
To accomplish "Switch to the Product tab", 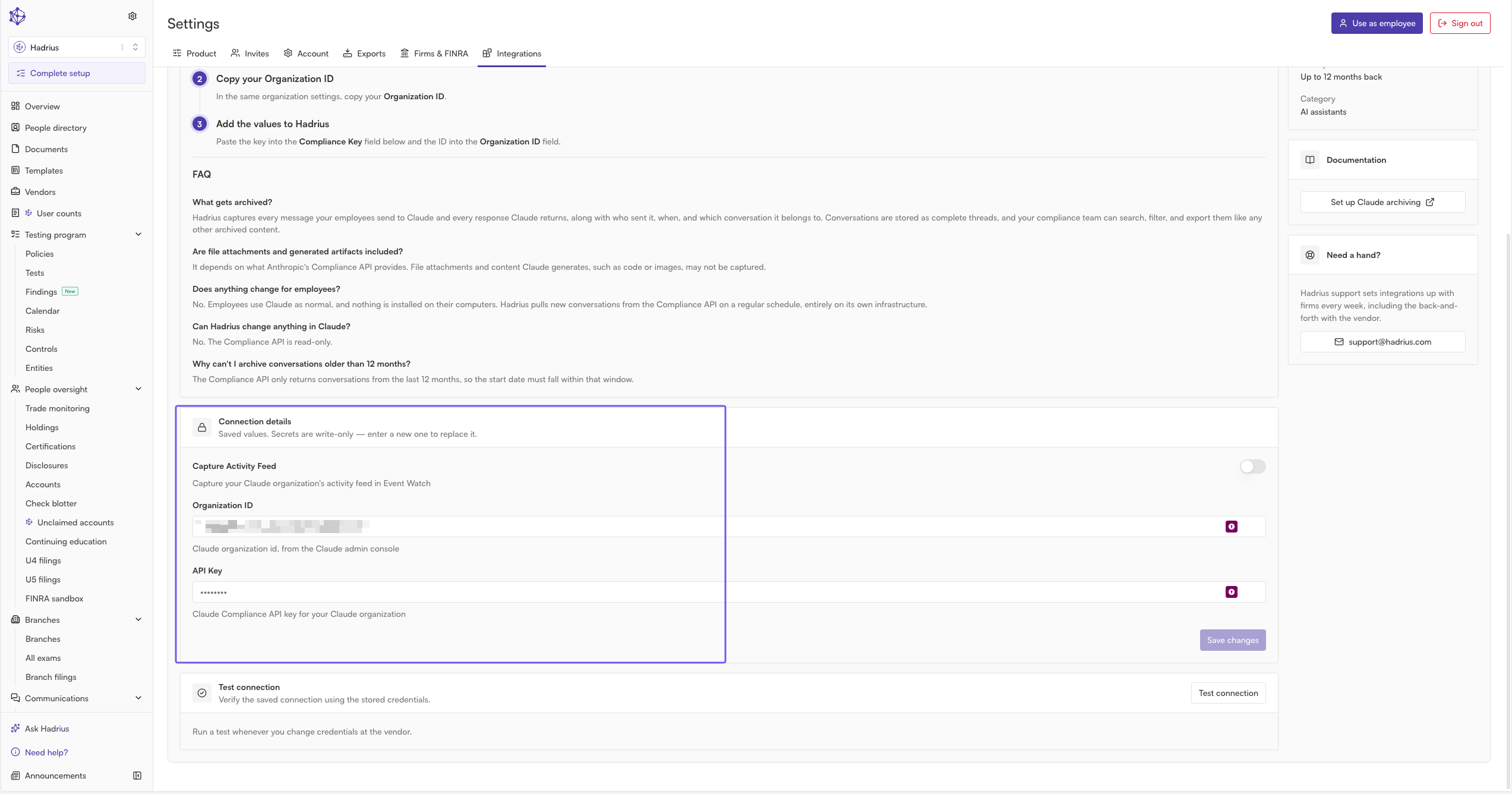I will click(194, 53).
